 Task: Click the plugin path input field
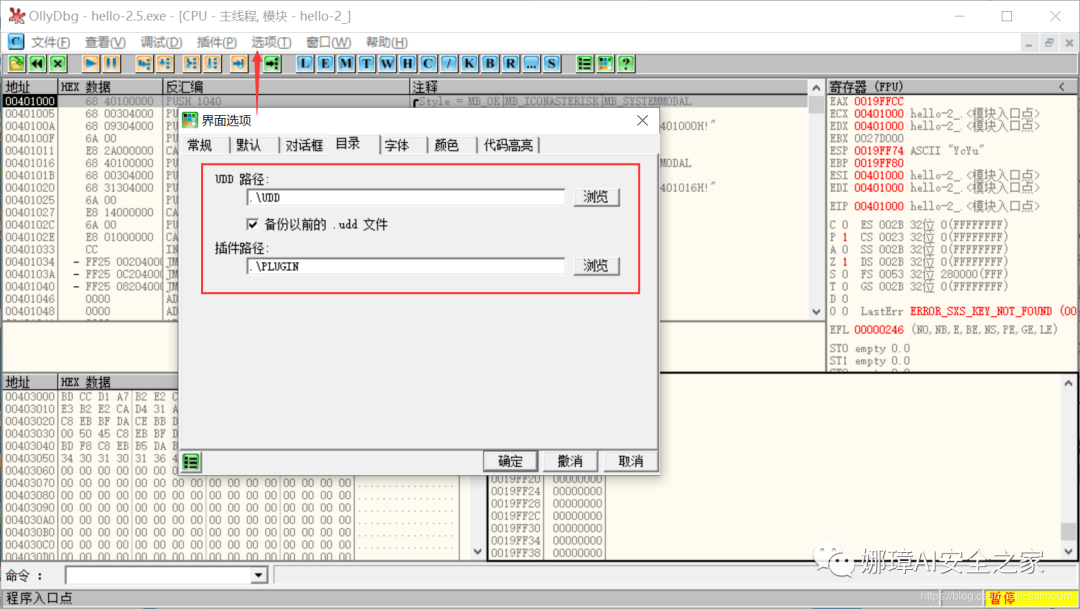pyautogui.click(x=406, y=267)
